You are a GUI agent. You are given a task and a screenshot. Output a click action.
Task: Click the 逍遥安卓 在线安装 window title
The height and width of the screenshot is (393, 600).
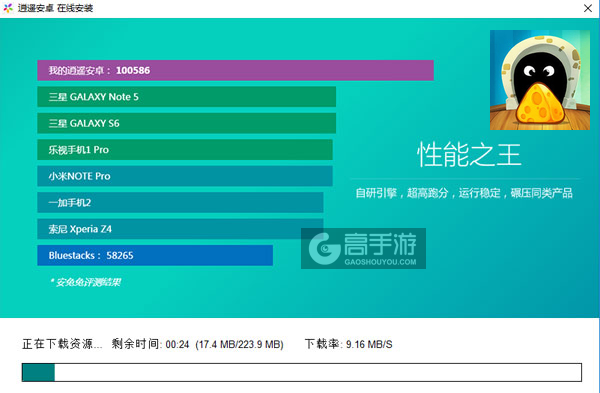tap(55, 8)
